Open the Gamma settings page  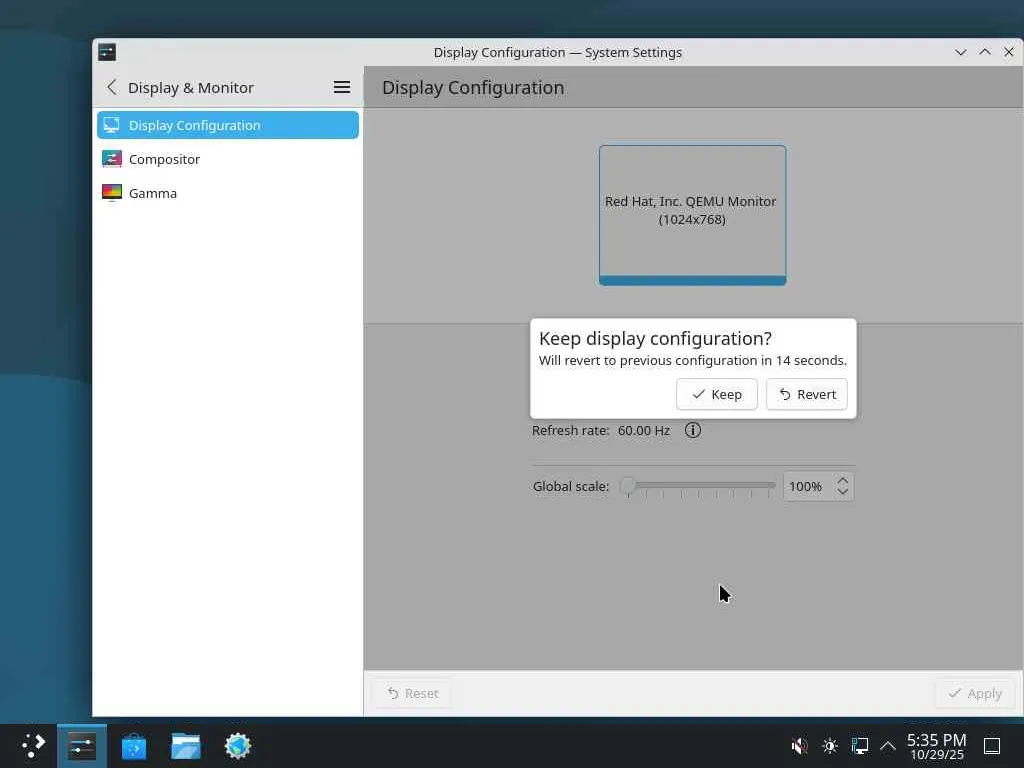pos(228,193)
